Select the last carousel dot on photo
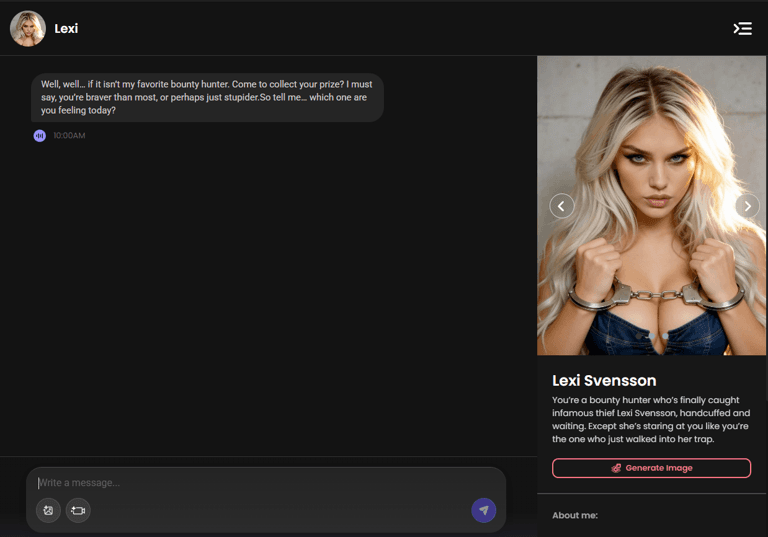 click(665, 336)
